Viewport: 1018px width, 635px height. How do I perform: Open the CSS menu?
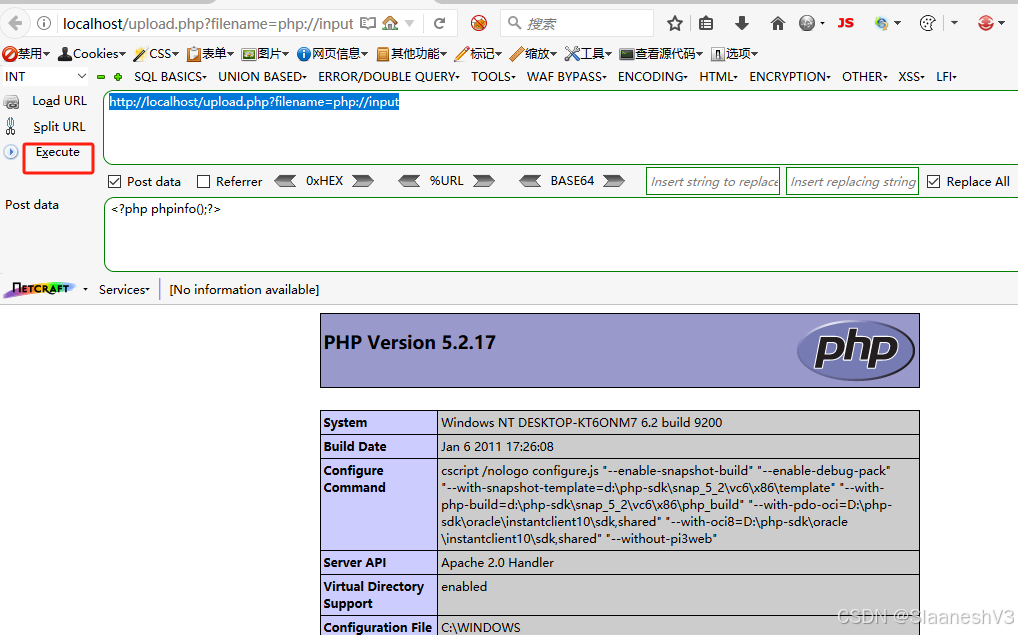coord(156,54)
